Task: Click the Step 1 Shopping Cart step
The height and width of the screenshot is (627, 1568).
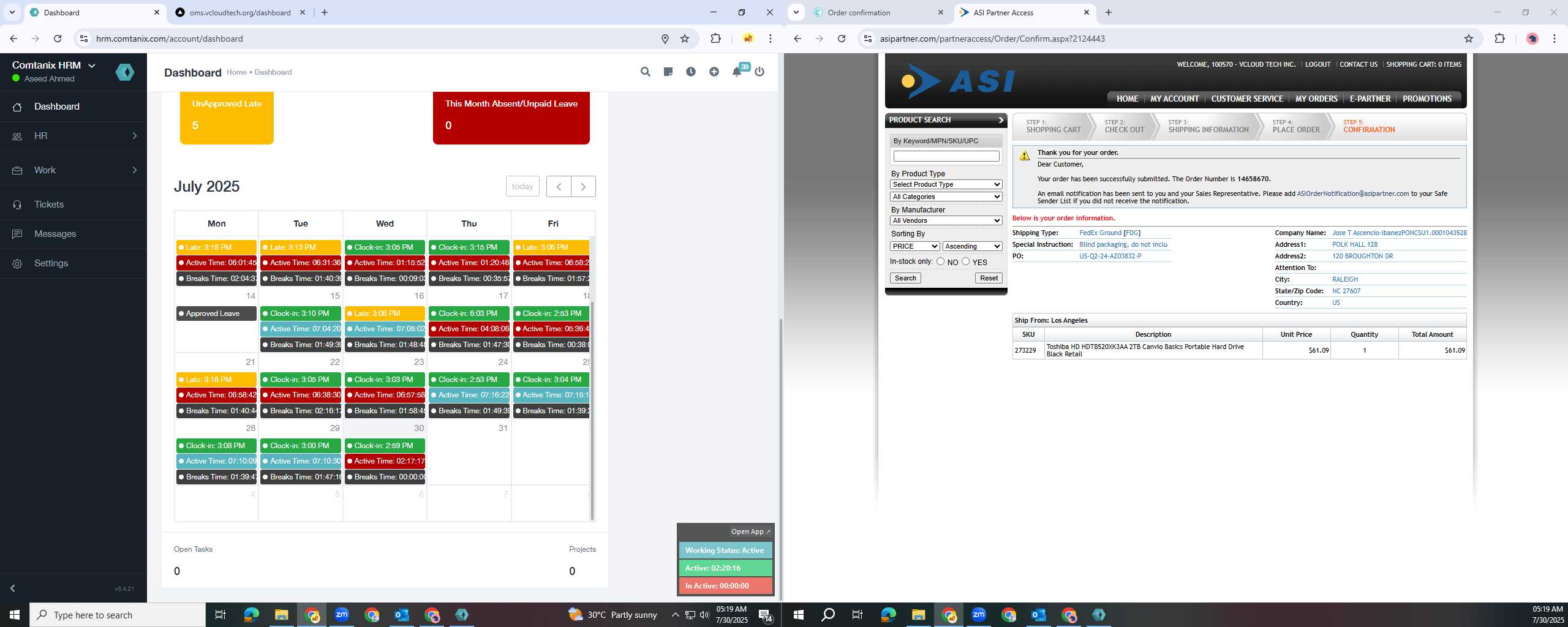Action: click(x=1053, y=126)
